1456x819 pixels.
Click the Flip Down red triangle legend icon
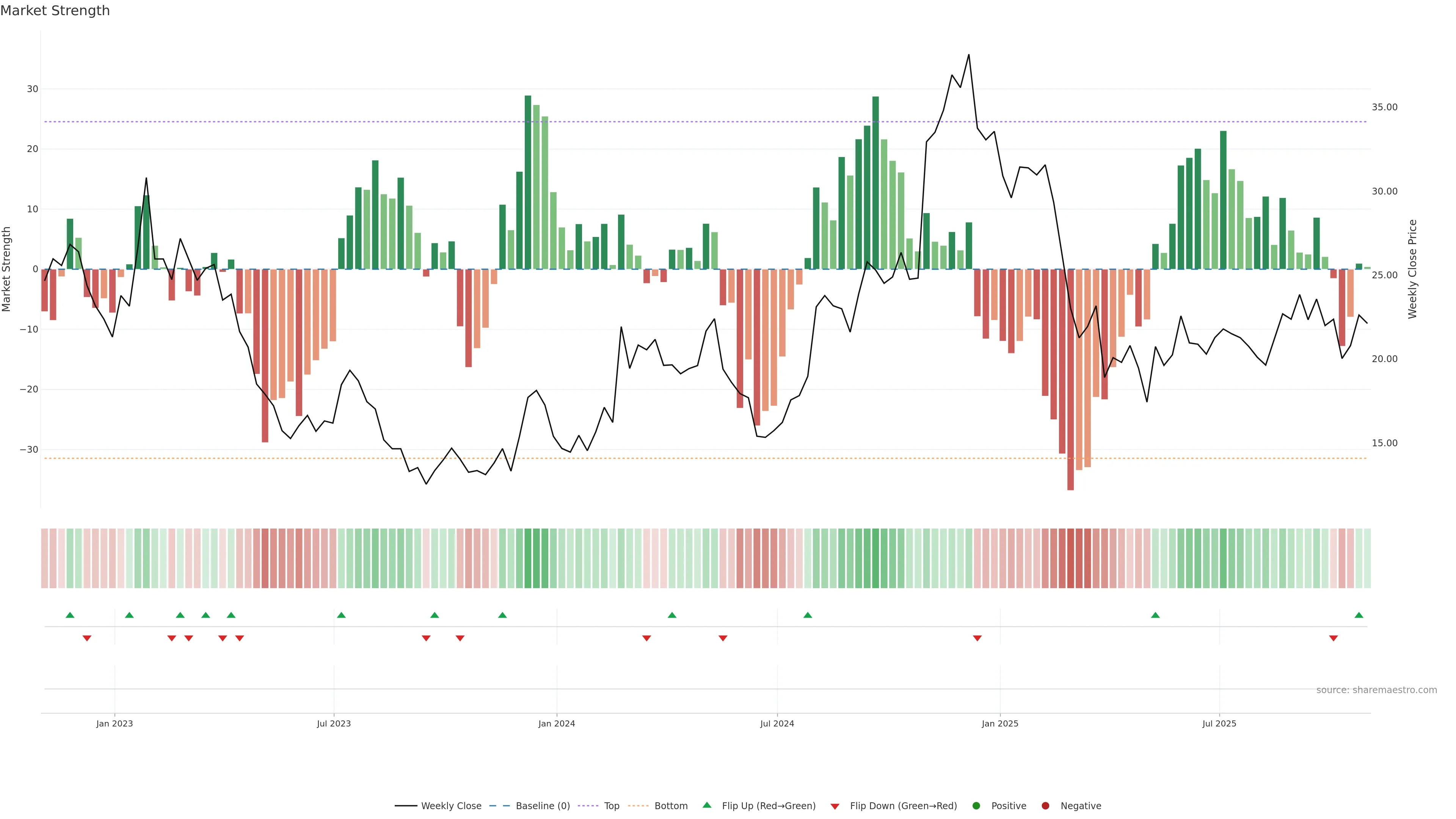[x=835, y=806]
